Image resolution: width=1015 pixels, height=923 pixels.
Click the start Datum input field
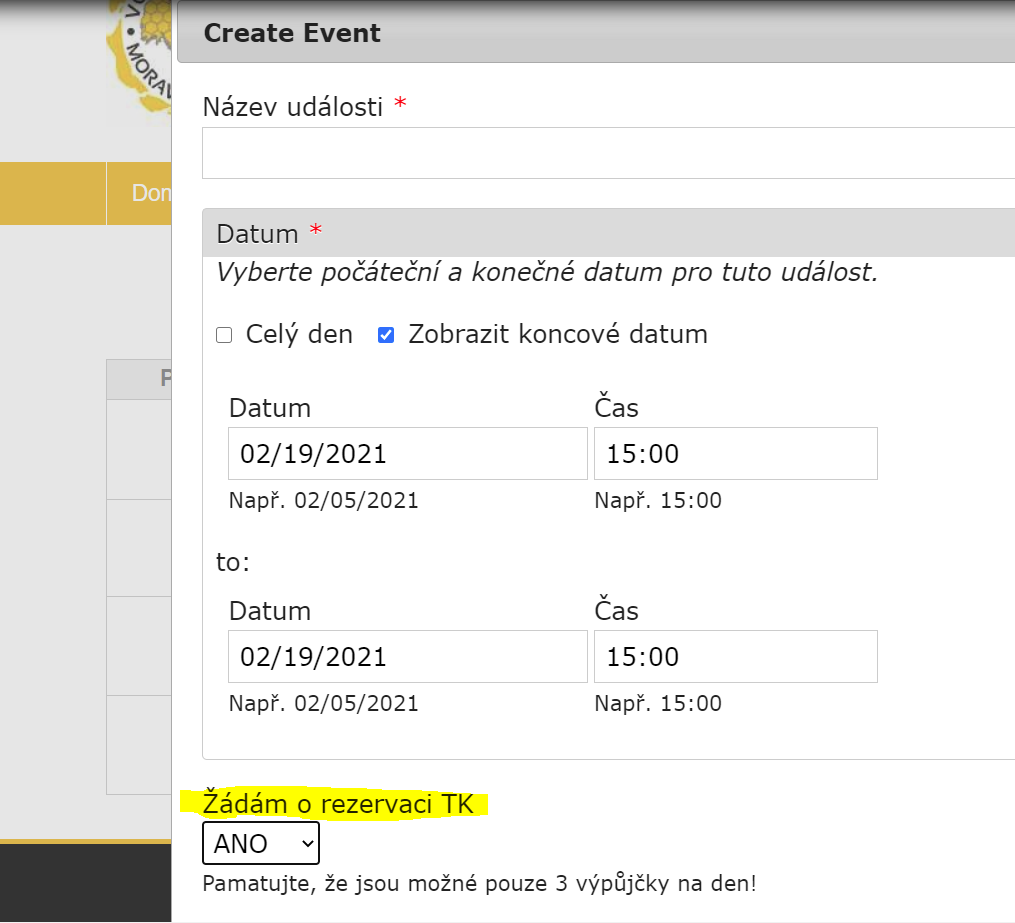407,454
